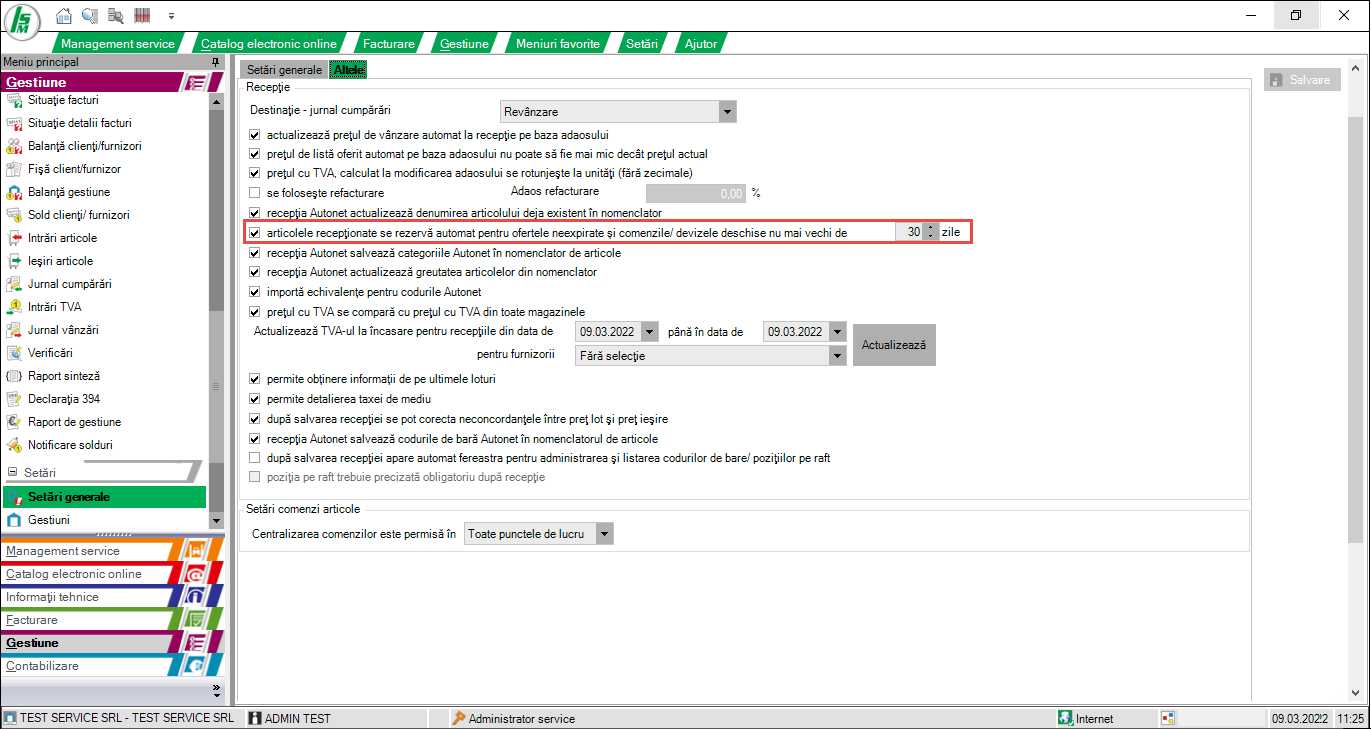The image size is (1371, 729).
Task: Switch to the Setări generale tab
Action: pos(285,70)
